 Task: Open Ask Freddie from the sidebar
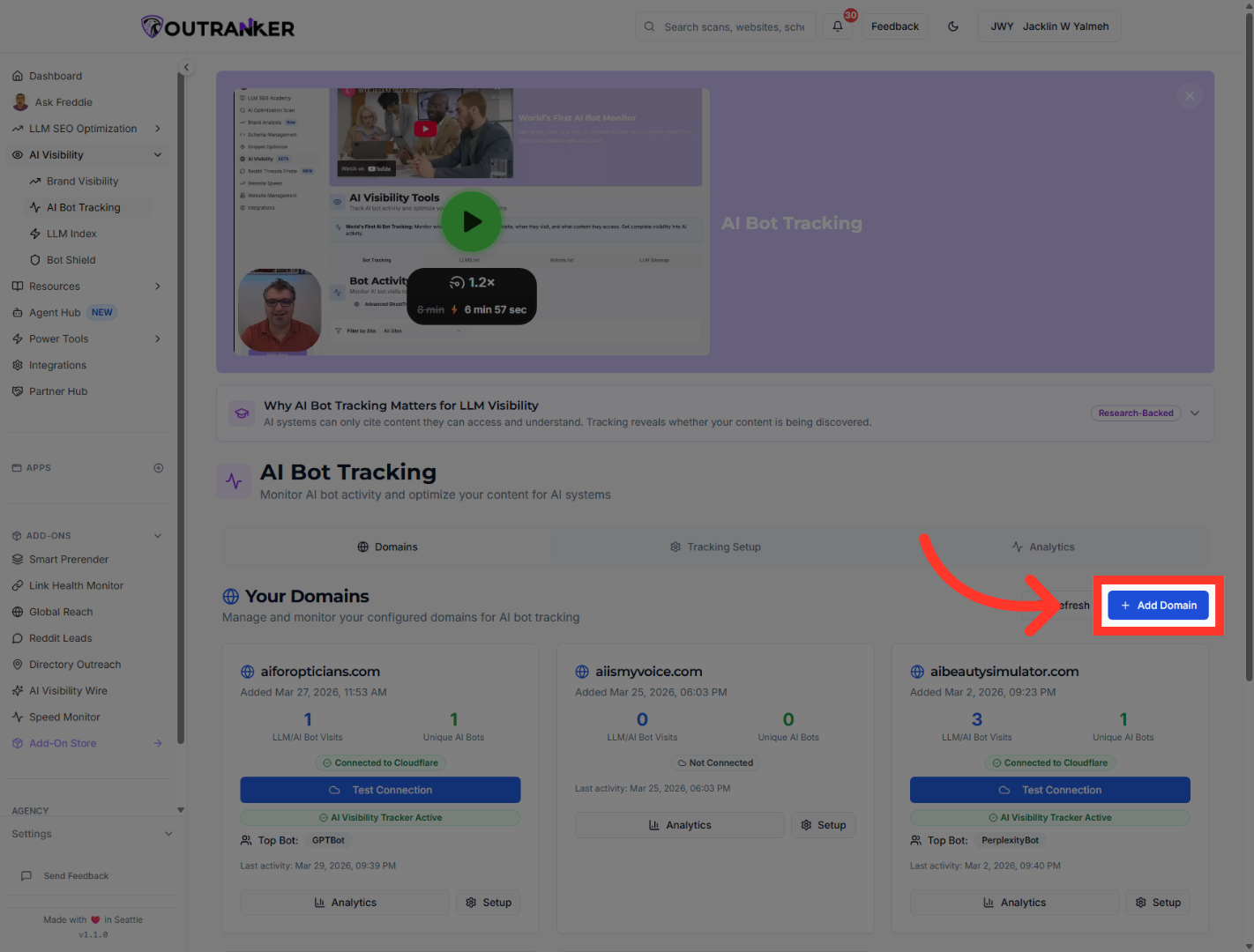pos(62,102)
